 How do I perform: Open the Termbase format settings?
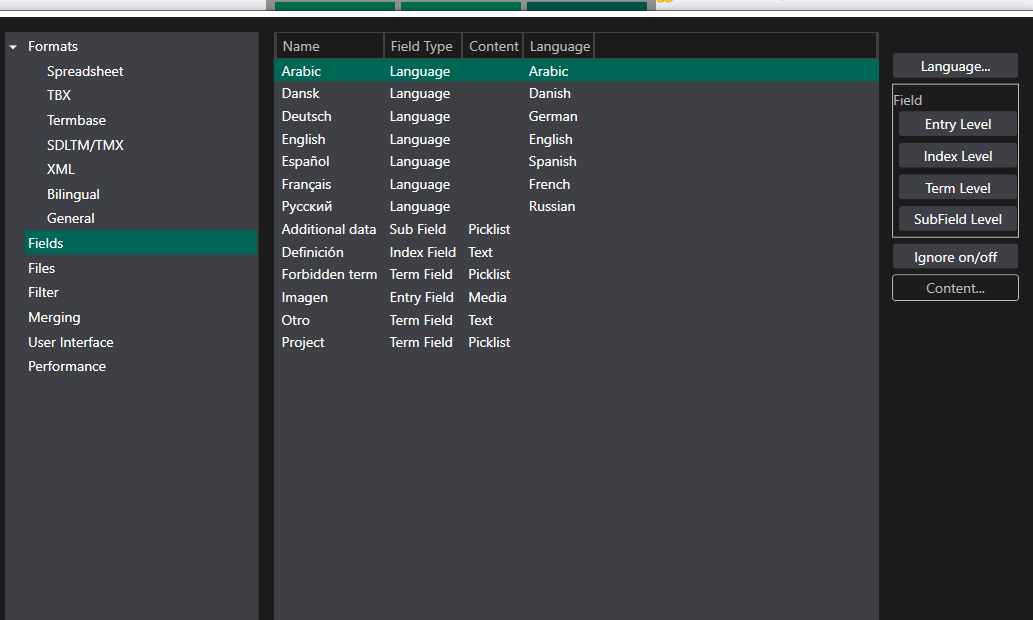pos(74,120)
